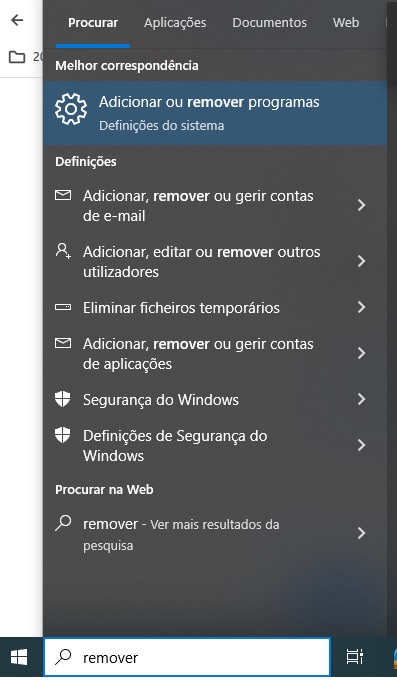This screenshot has width=397, height=681.
Task: Switch to the Aplicações tab
Action: click(175, 23)
